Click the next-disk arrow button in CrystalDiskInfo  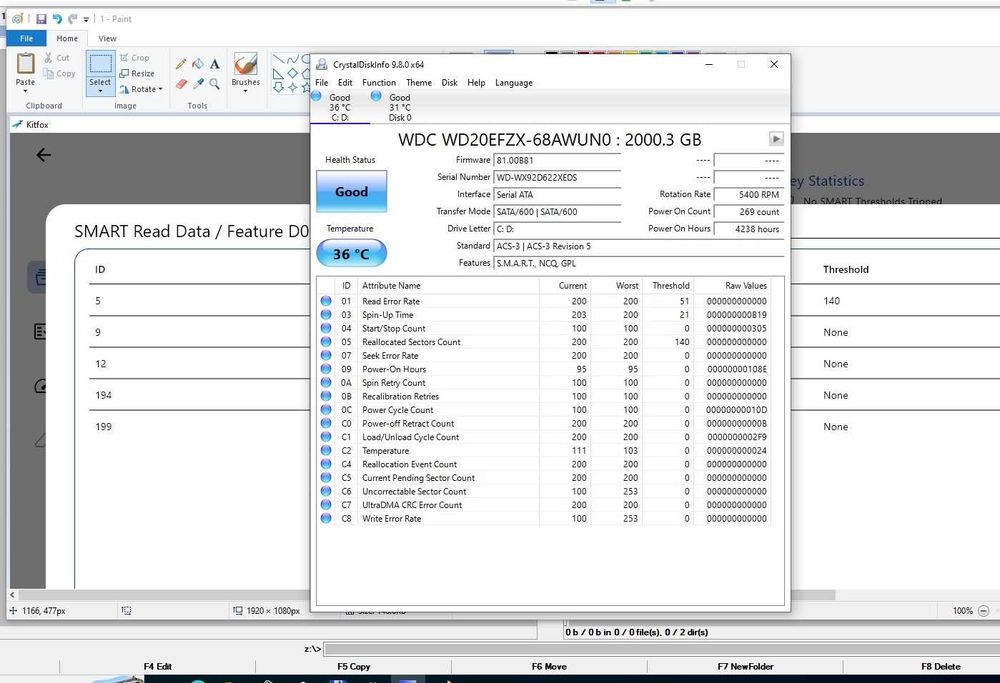coord(776,139)
